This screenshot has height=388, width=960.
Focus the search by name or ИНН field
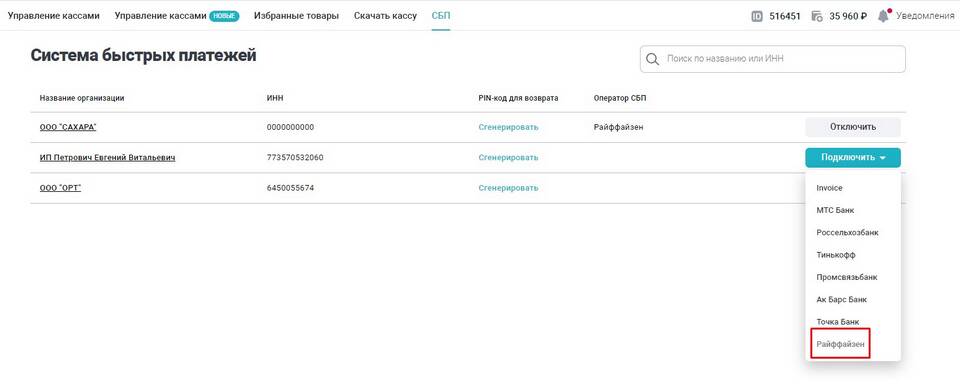tap(773, 59)
